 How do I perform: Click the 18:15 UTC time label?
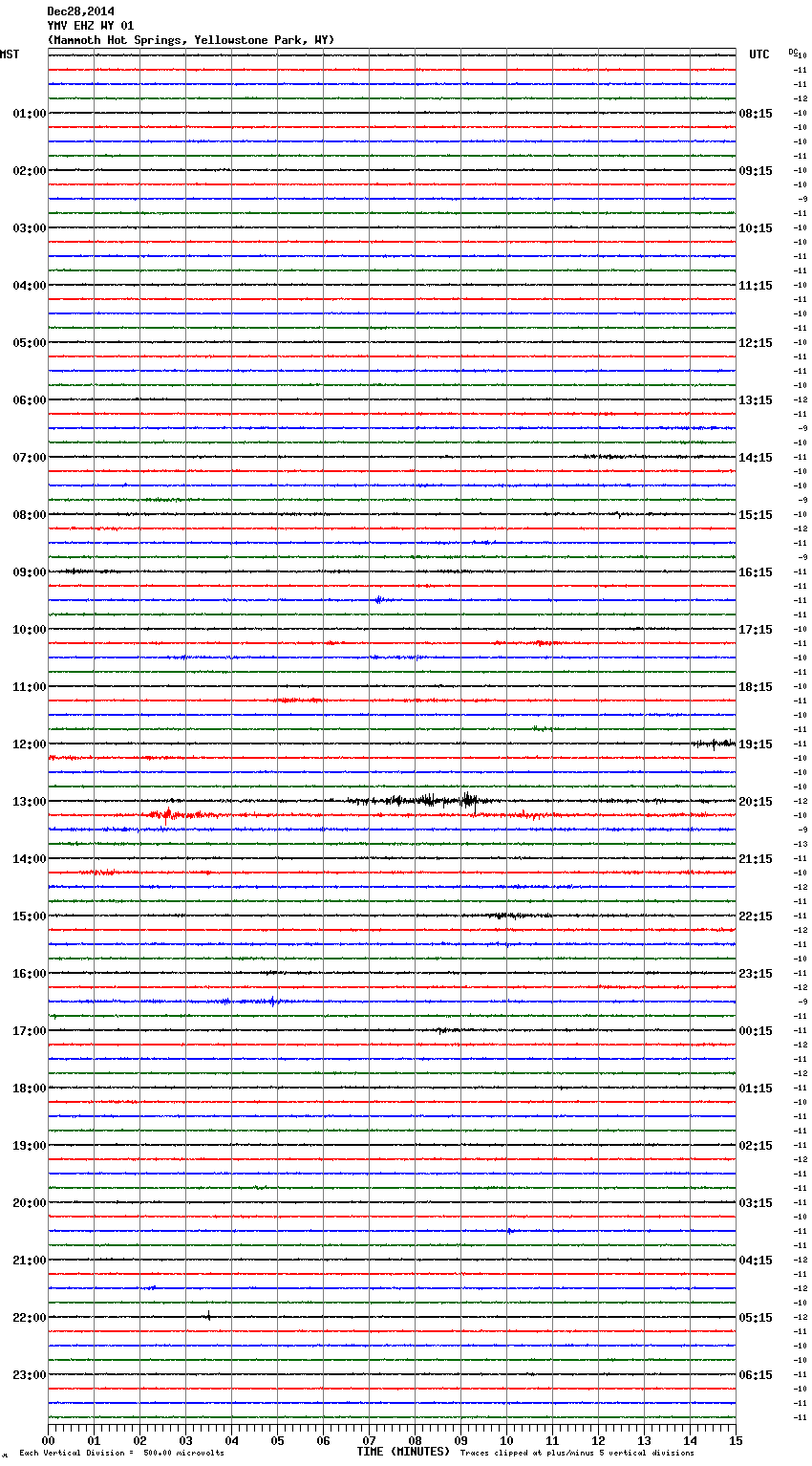(x=756, y=687)
